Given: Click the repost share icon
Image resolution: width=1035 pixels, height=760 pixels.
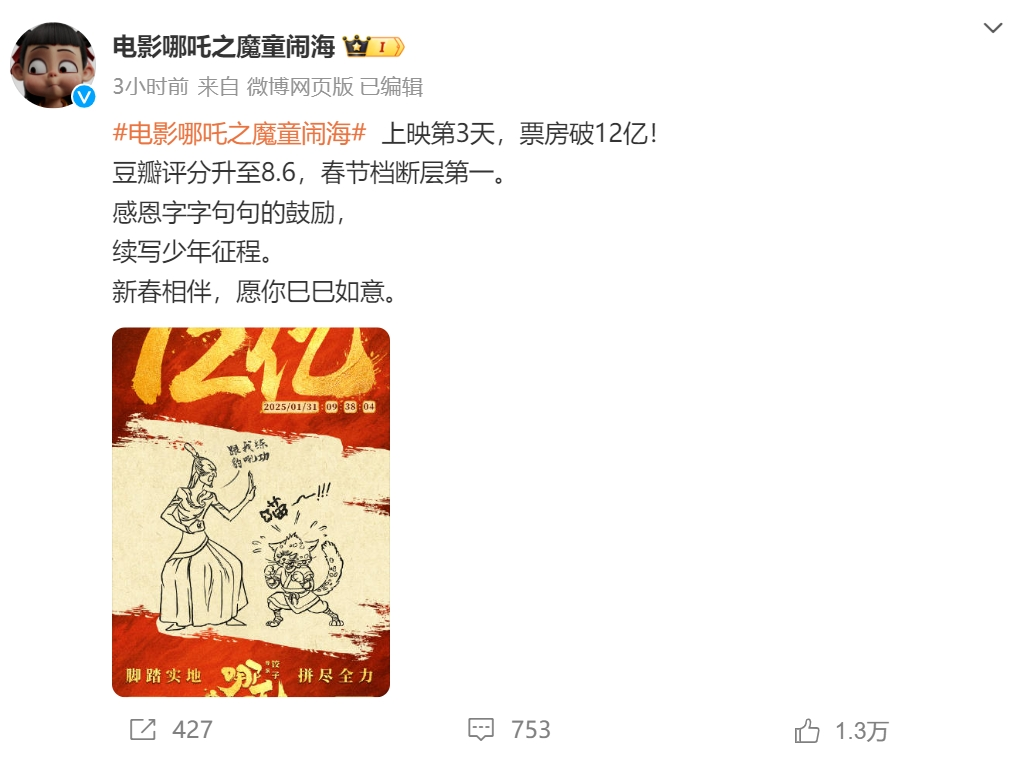Looking at the screenshot, I should click(143, 729).
